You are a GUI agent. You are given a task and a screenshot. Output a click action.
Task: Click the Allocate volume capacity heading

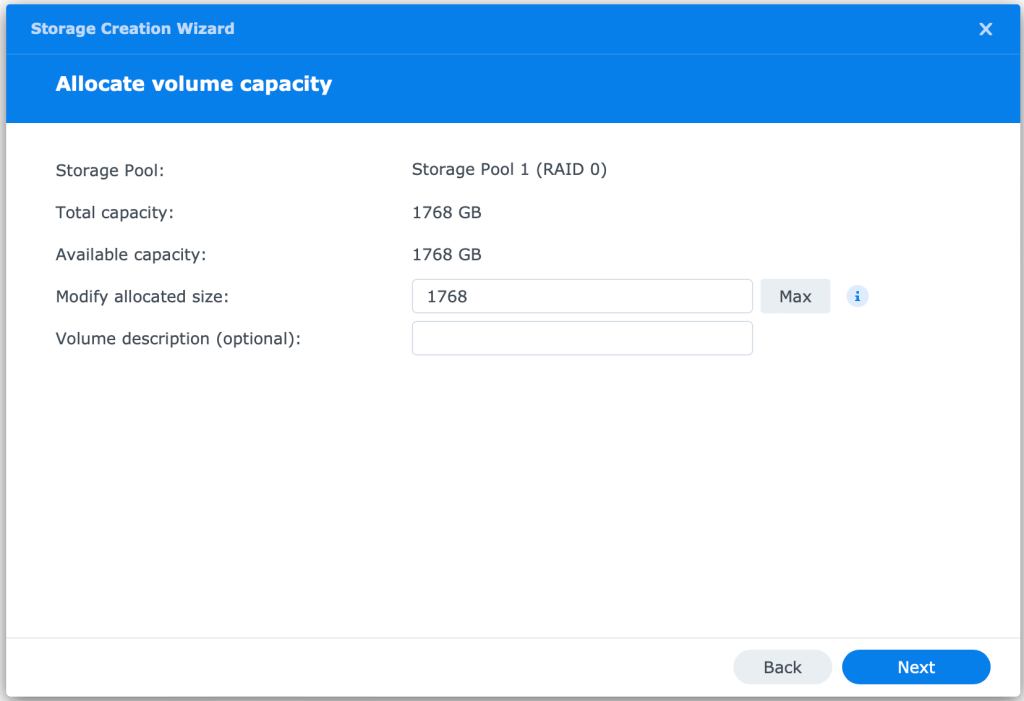click(x=193, y=84)
